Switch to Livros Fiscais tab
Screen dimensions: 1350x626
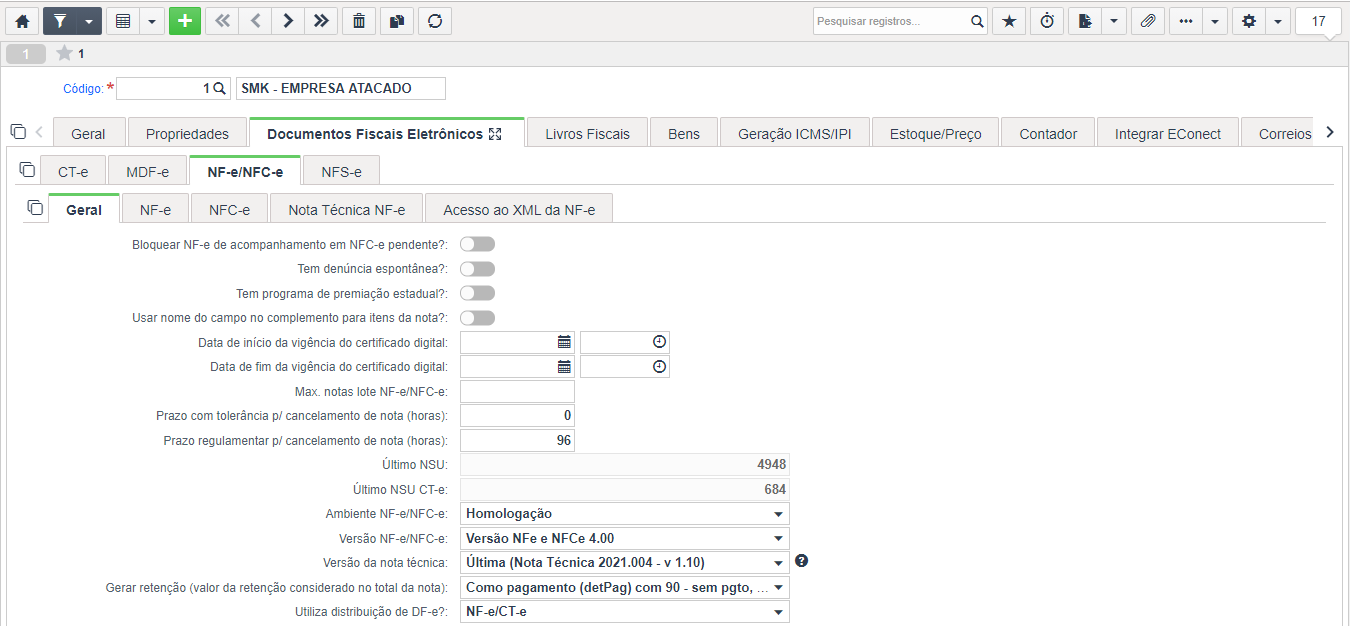point(587,133)
